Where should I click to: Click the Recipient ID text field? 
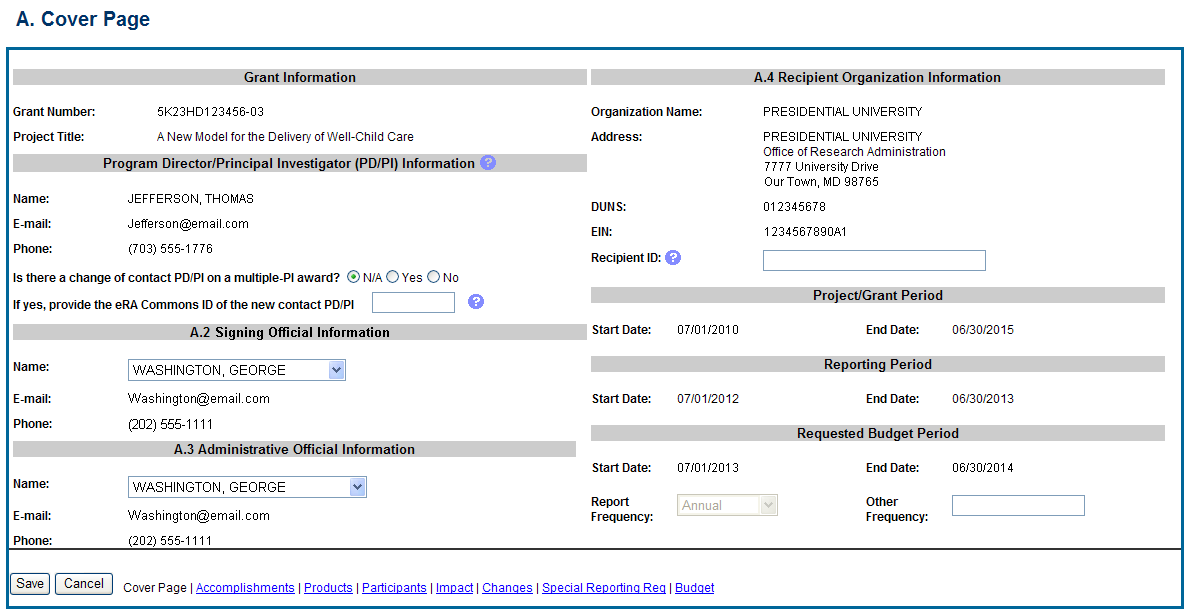click(874, 261)
